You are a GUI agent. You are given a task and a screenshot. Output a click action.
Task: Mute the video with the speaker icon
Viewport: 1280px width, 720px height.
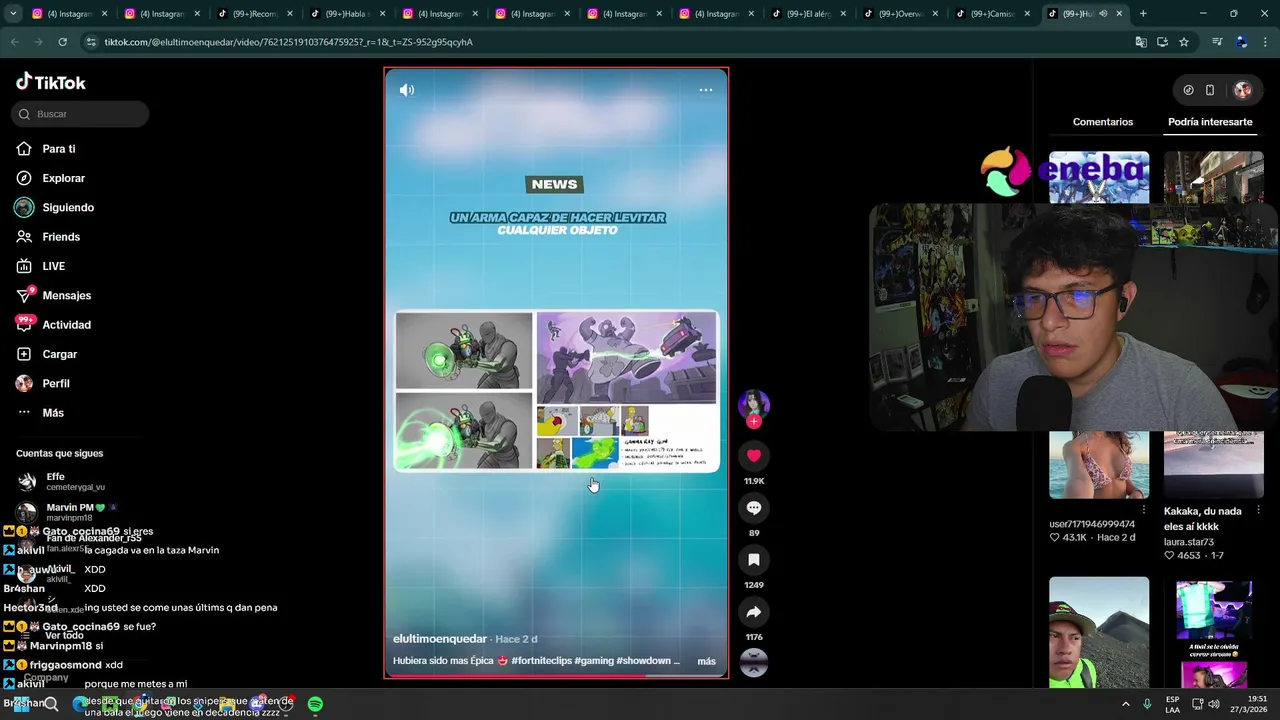click(x=407, y=90)
